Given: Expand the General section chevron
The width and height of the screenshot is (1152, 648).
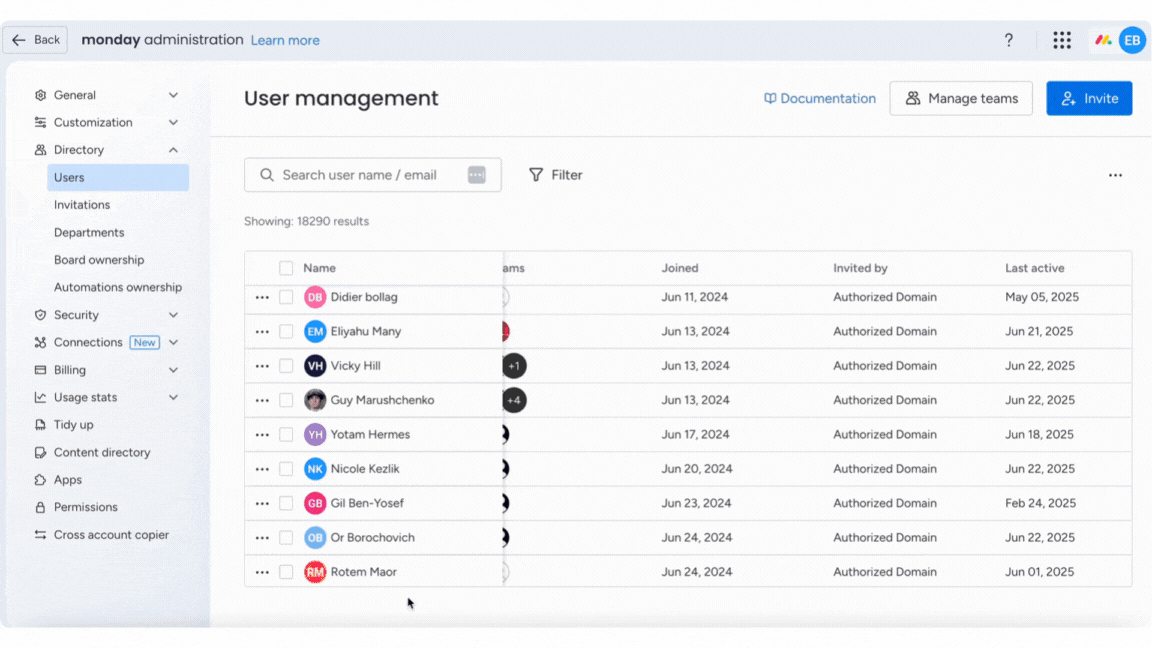Looking at the screenshot, I should [x=173, y=95].
